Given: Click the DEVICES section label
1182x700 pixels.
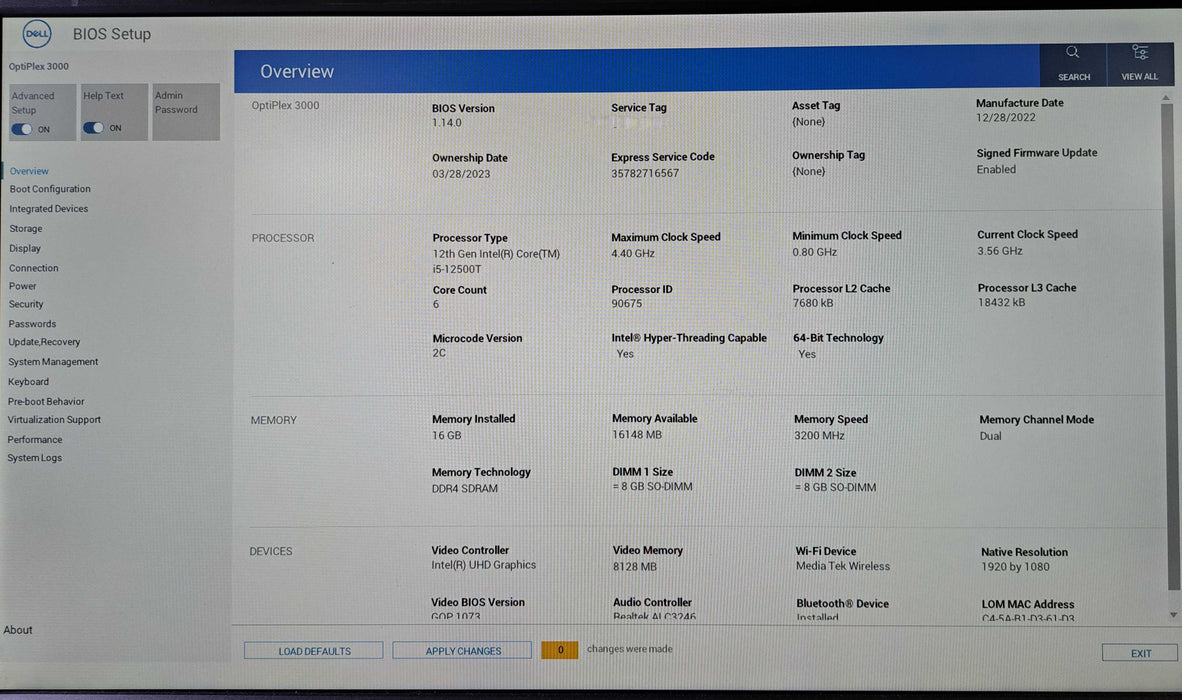Looking at the screenshot, I should click(271, 552).
